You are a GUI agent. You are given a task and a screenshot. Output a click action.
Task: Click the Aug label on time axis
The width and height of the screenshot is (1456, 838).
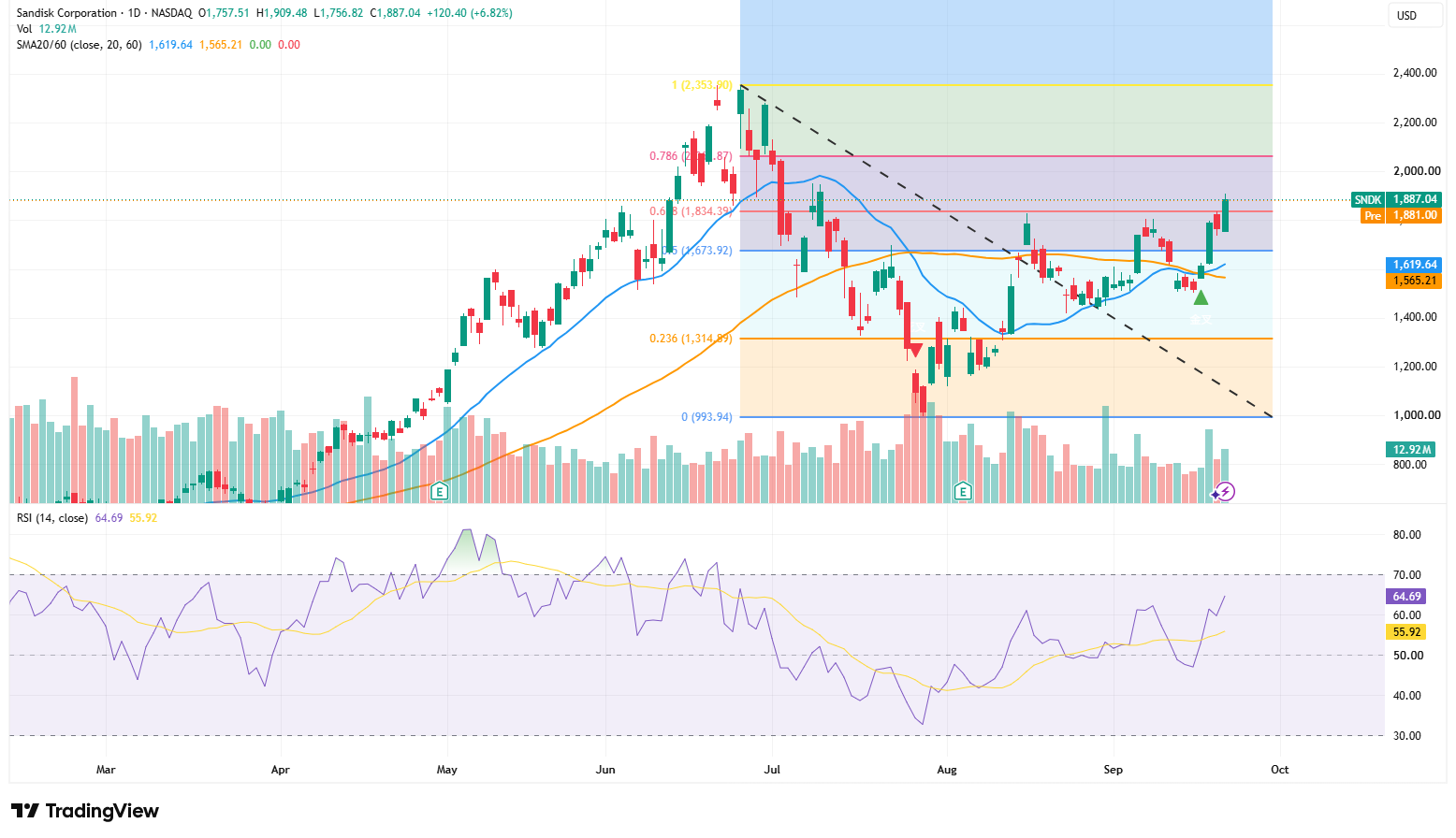point(947,770)
